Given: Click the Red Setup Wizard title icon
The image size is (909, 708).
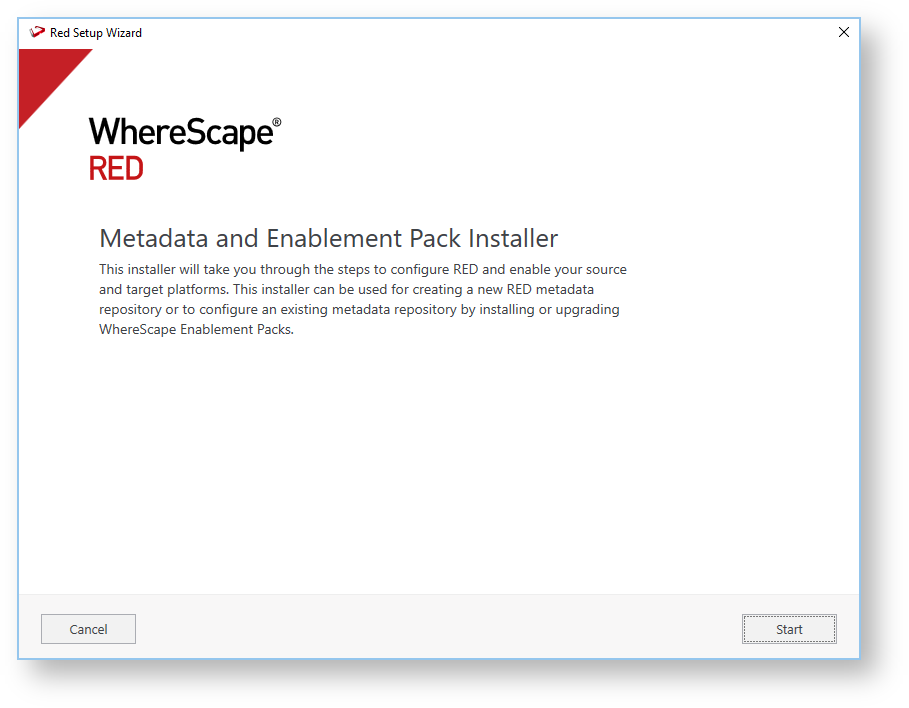Looking at the screenshot, I should tap(37, 32).
